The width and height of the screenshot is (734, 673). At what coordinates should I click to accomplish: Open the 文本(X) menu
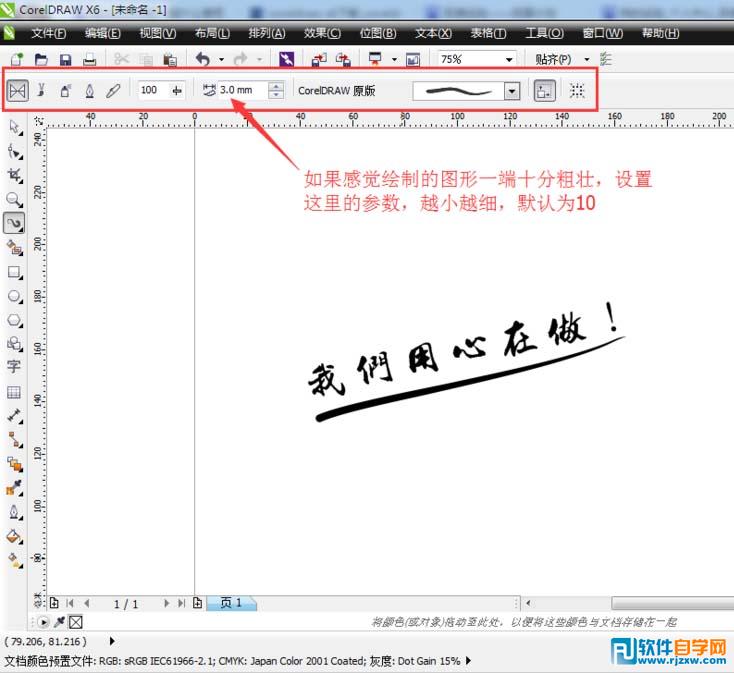click(x=433, y=33)
